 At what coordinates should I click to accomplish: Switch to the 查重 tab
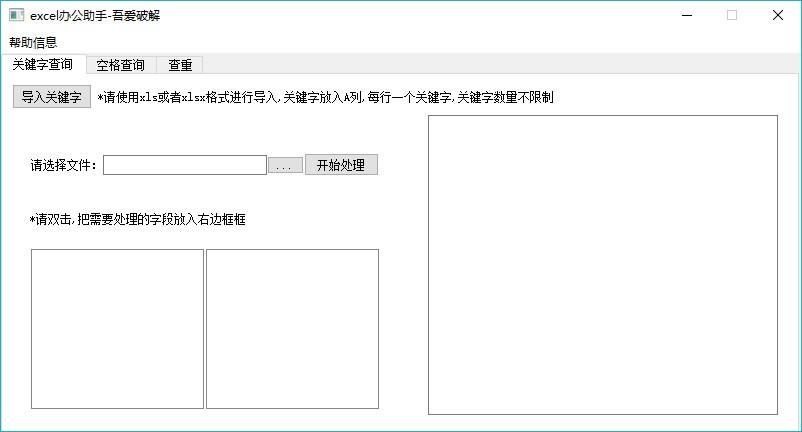pyautogui.click(x=180, y=65)
